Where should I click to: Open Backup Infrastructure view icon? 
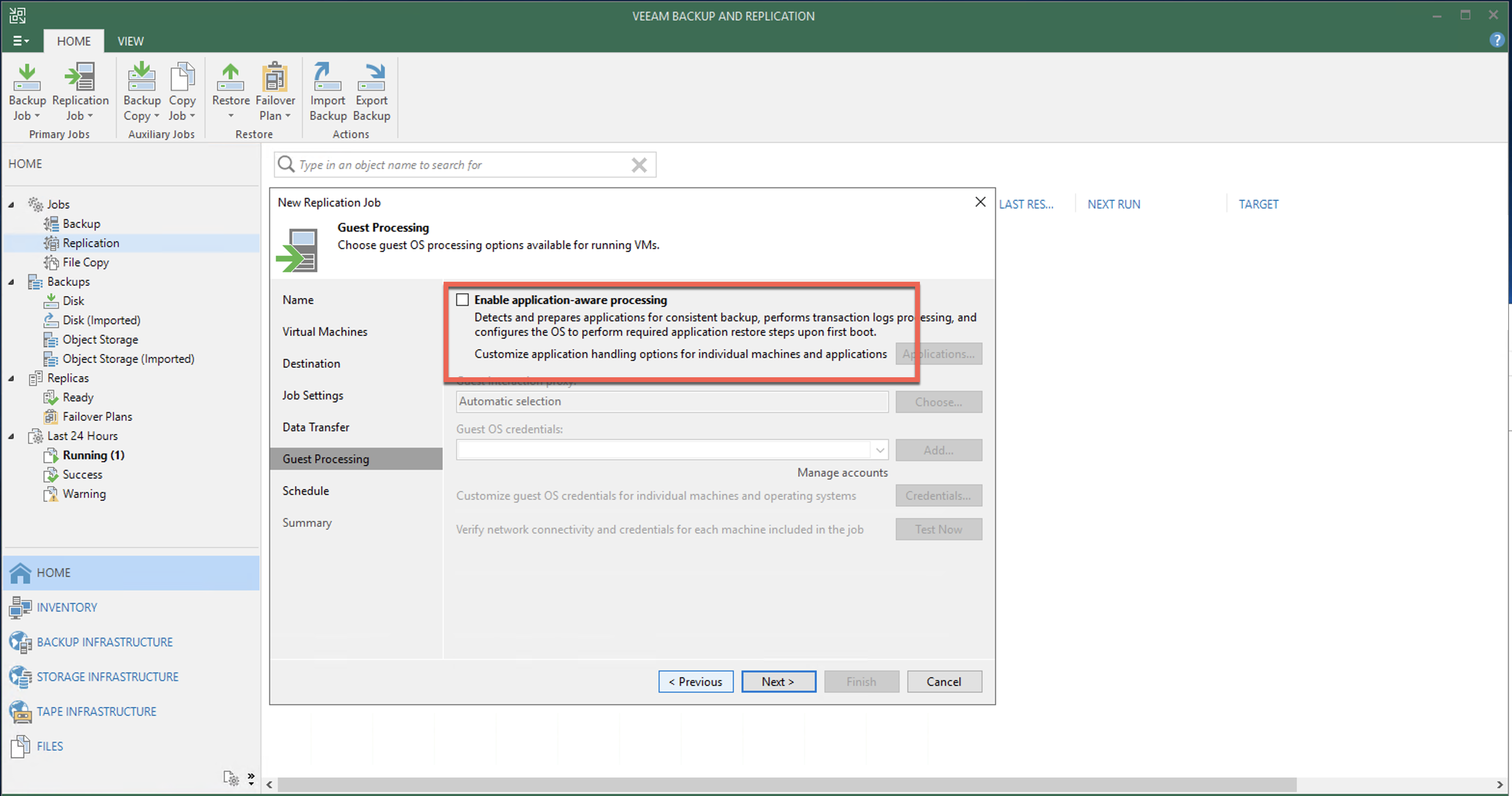click(21, 642)
